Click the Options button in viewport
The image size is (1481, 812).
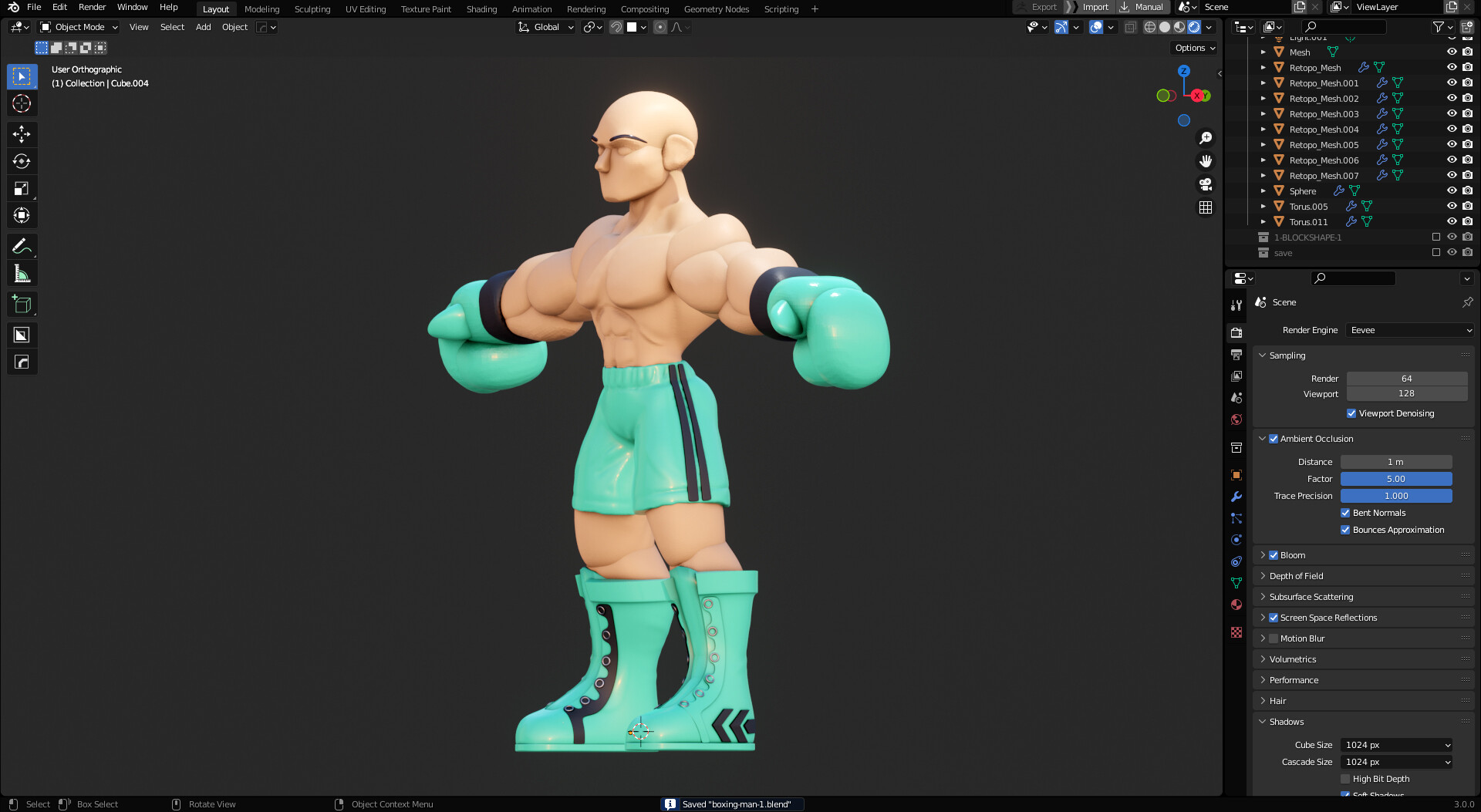(x=1193, y=48)
